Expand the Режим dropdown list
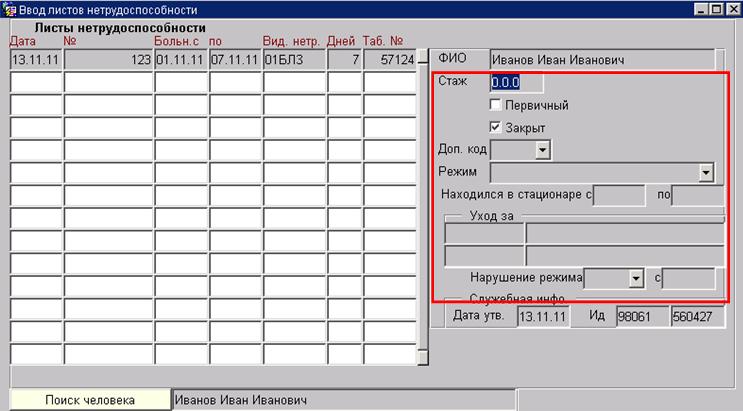The height and width of the screenshot is (411, 743). [706, 173]
